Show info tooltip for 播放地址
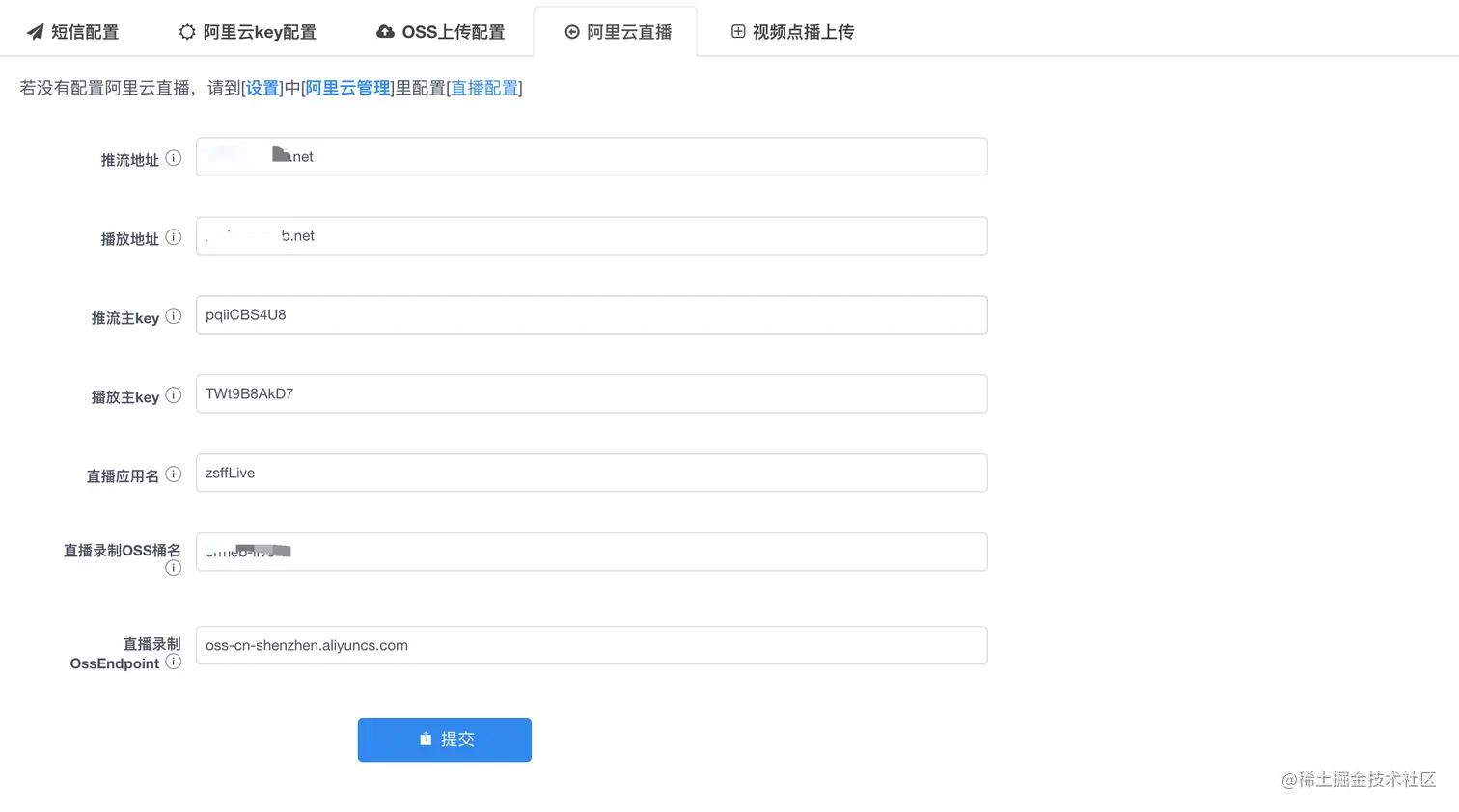Screen dimensions: 1459x812 [x=174, y=237]
